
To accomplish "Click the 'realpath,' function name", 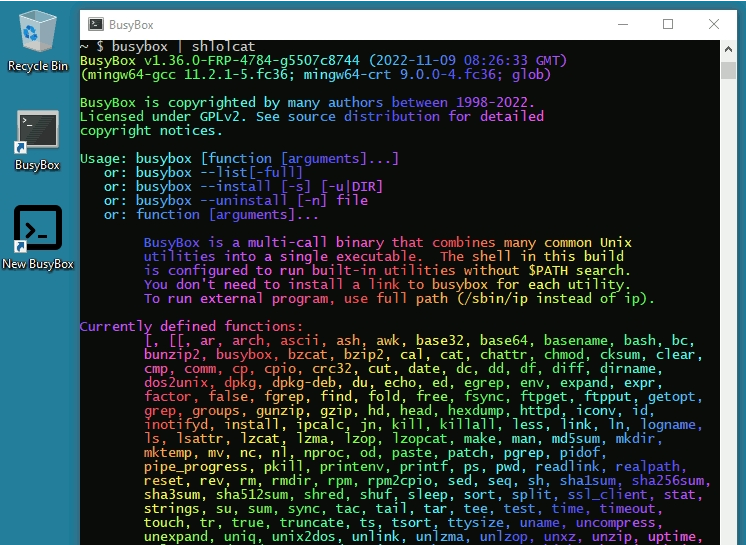I will tap(652, 467).
